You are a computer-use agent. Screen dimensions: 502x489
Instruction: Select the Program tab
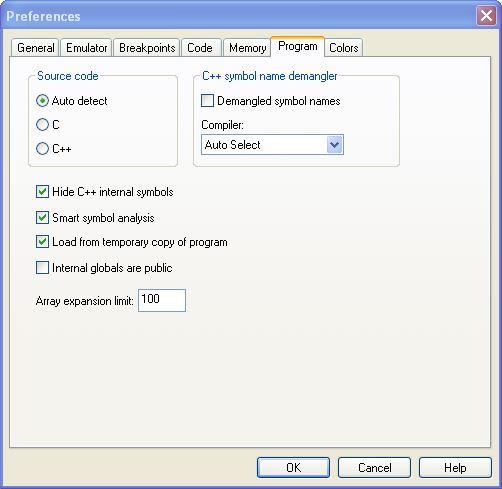[297, 46]
